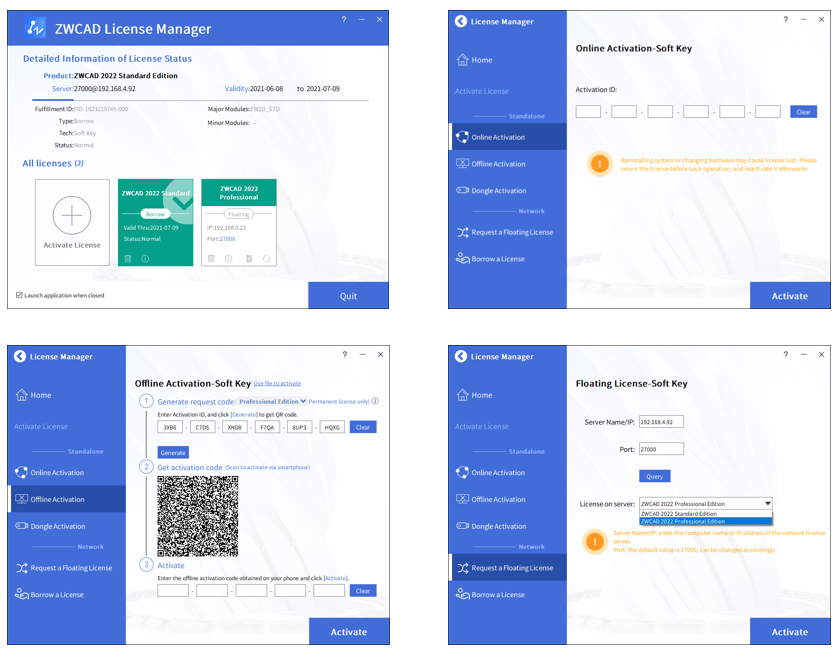Select Offline Activation in Offline Activation window sidebar
The height and width of the screenshot is (653, 838).
[x=67, y=499]
